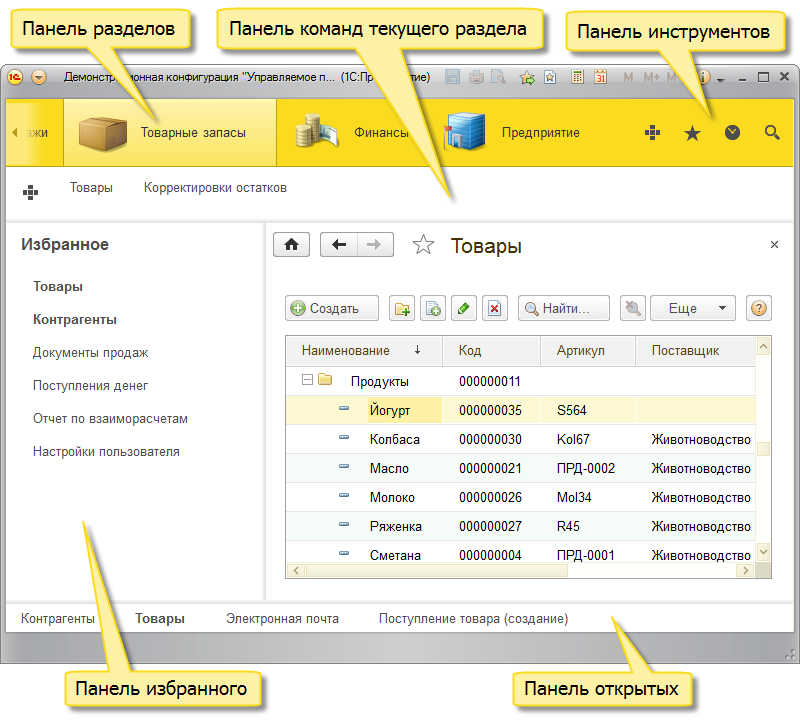
Task: Open the Еще dropdown menu
Action: pyautogui.click(x=693, y=308)
